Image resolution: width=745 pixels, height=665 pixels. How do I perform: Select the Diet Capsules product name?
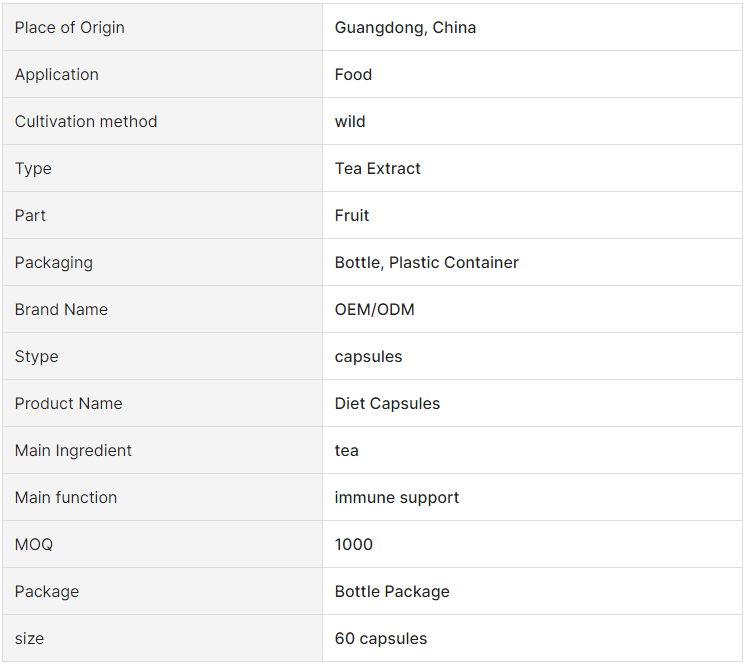pos(387,404)
